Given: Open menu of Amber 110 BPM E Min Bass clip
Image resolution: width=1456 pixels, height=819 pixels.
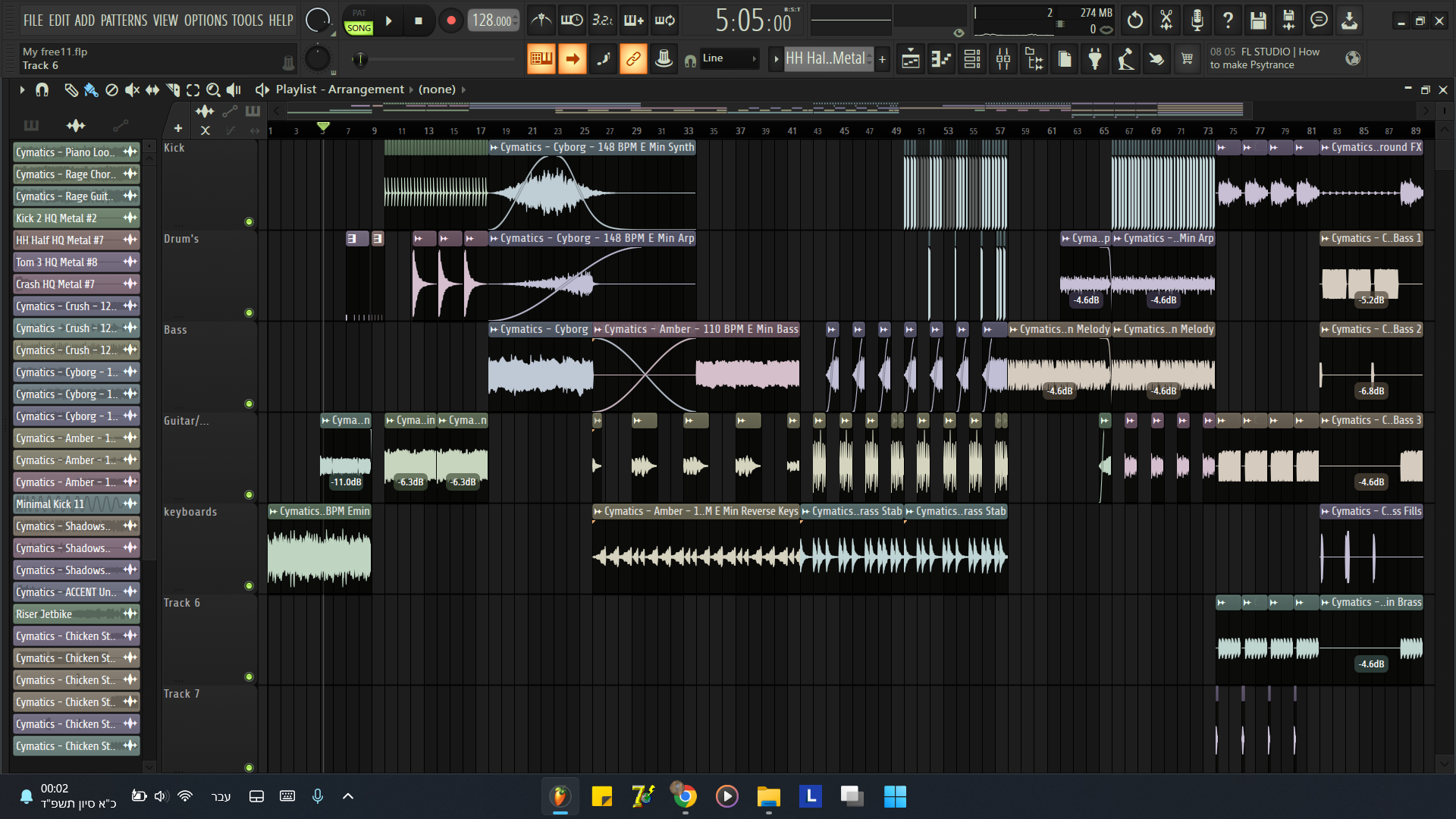Looking at the screenshot, I should [x=598, y=330].
